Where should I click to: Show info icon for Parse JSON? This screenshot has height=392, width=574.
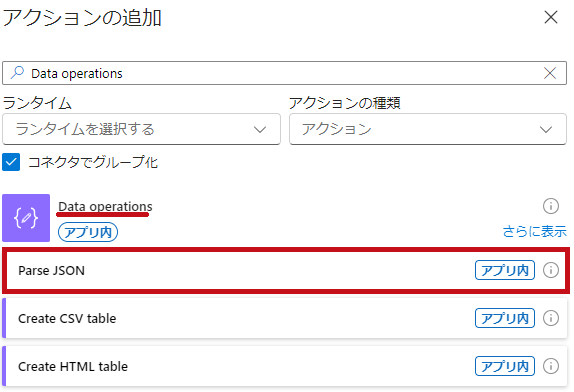click(x=551, y=270)
